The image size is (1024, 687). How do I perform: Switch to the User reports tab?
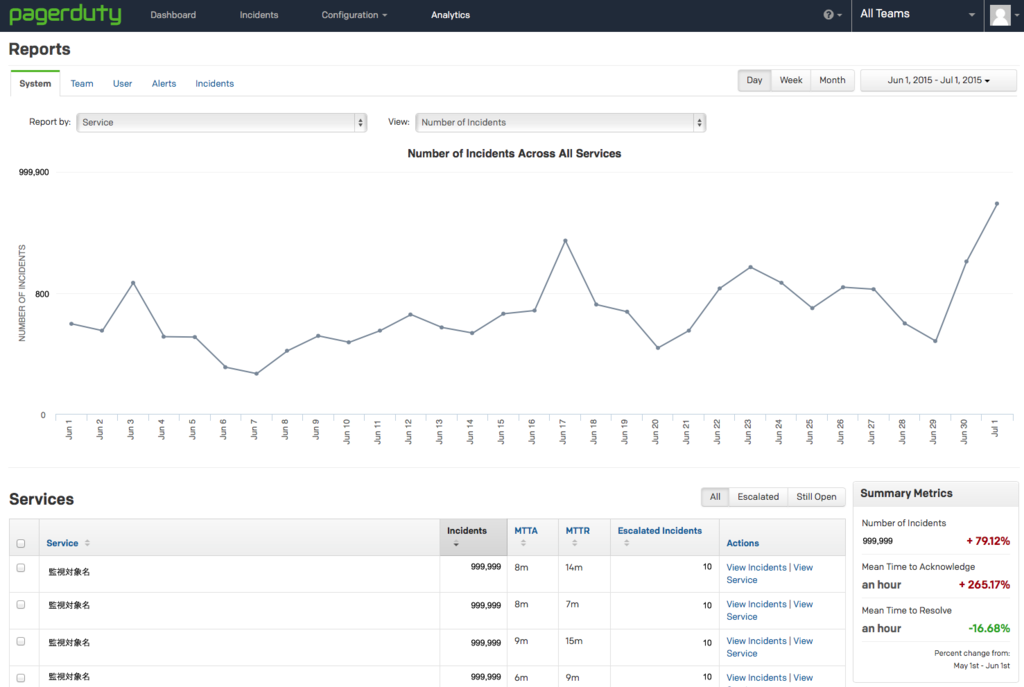(x=122, y=84)
